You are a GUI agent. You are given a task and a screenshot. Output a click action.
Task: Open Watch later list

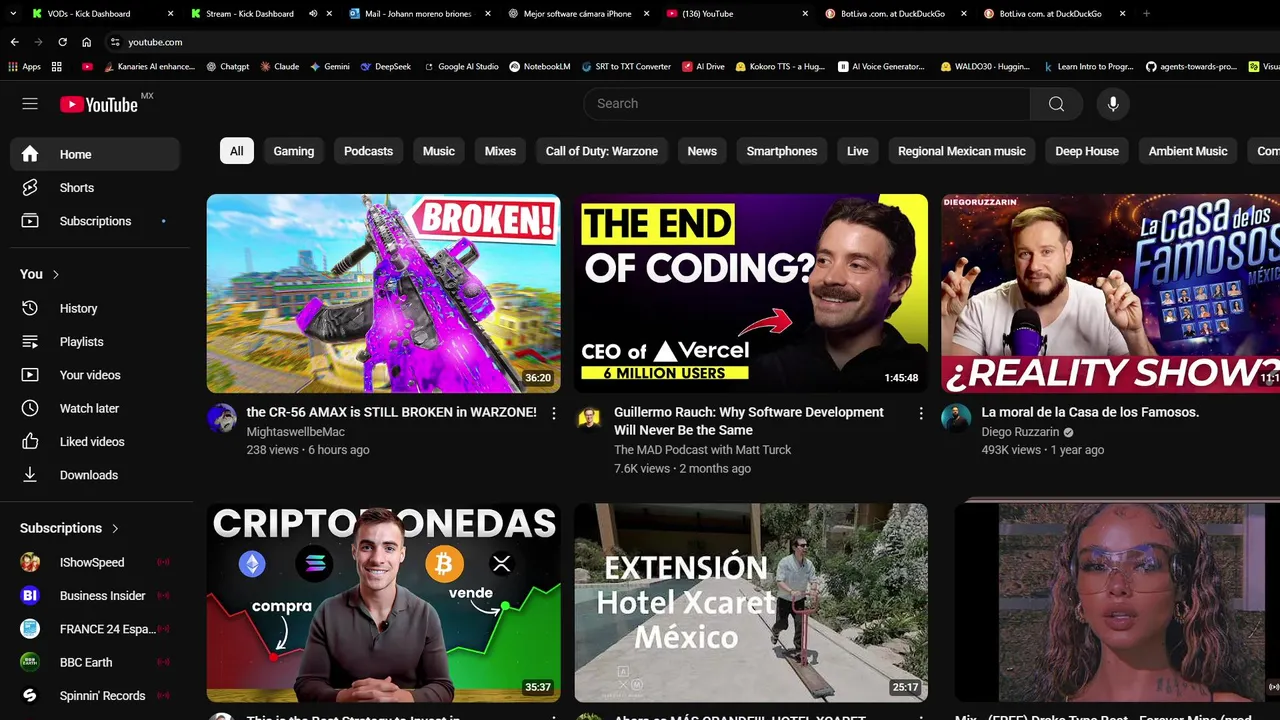pos(95,408)
